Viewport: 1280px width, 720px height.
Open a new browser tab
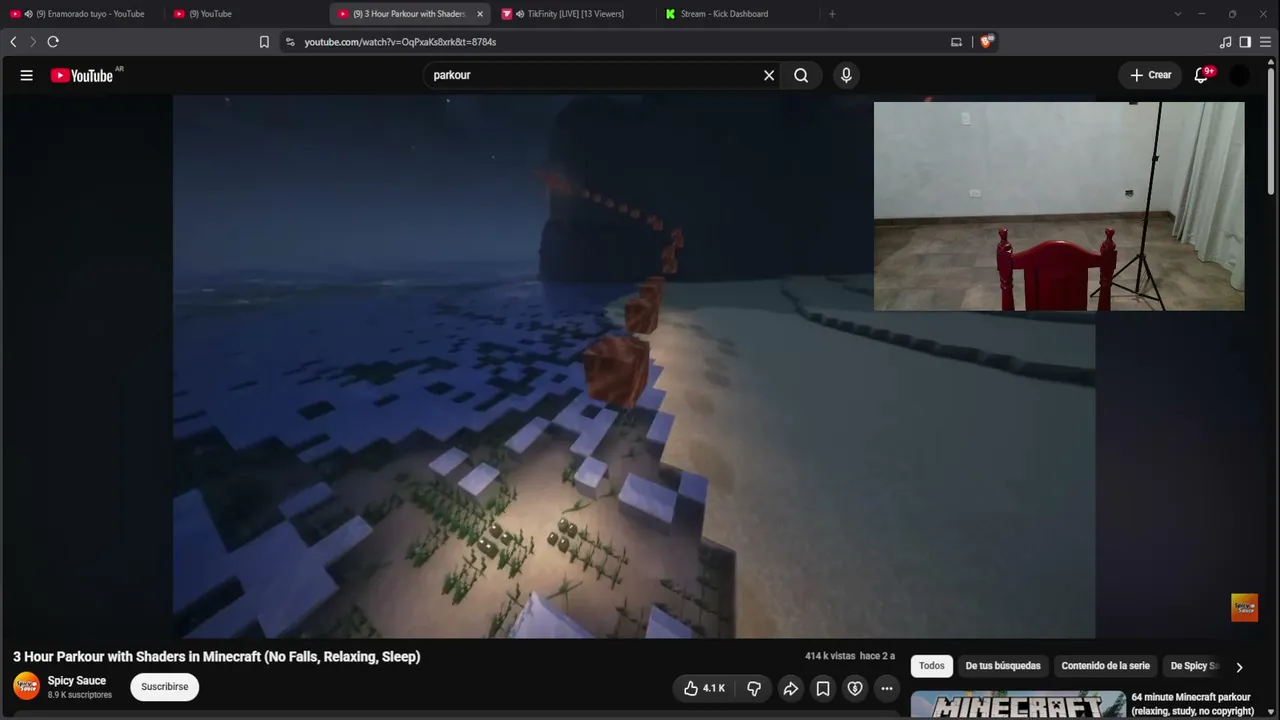click(x=832, y=14)
